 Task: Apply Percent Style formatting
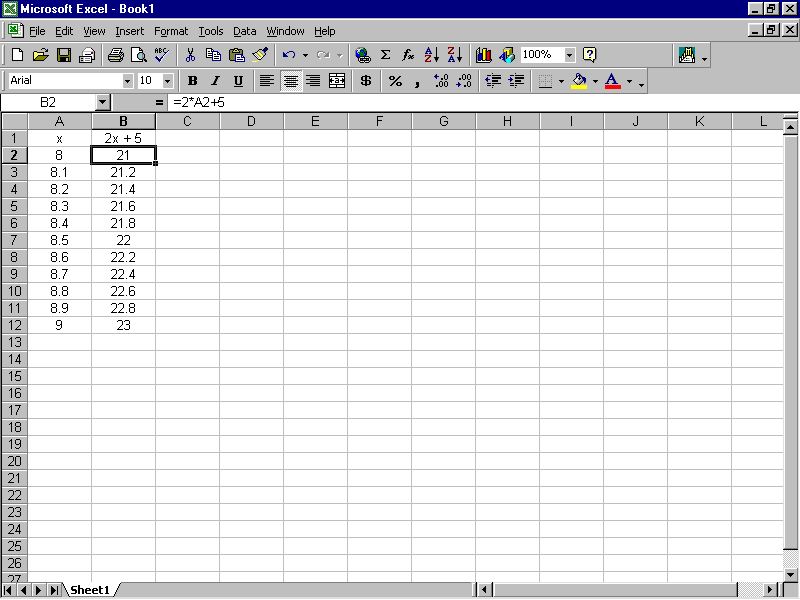pos(395,81)
